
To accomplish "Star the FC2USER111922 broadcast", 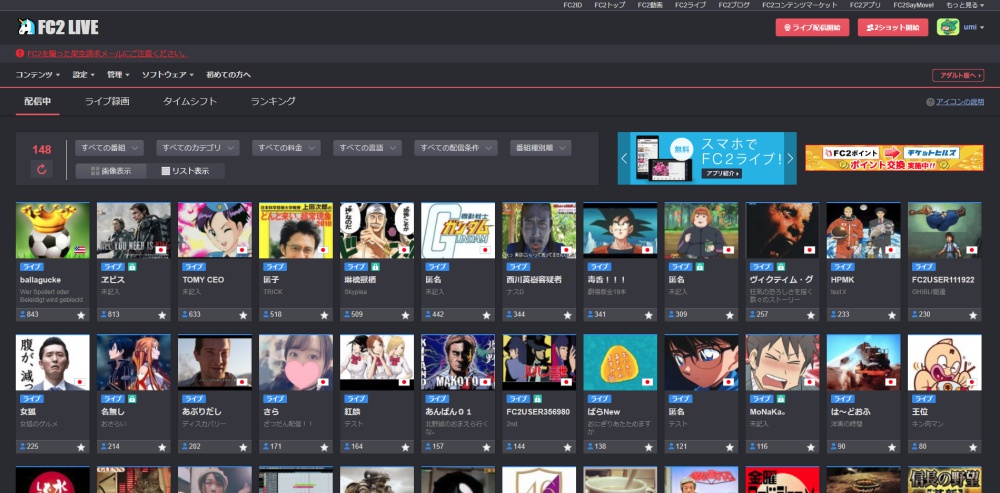I will [x=973, y=315].
